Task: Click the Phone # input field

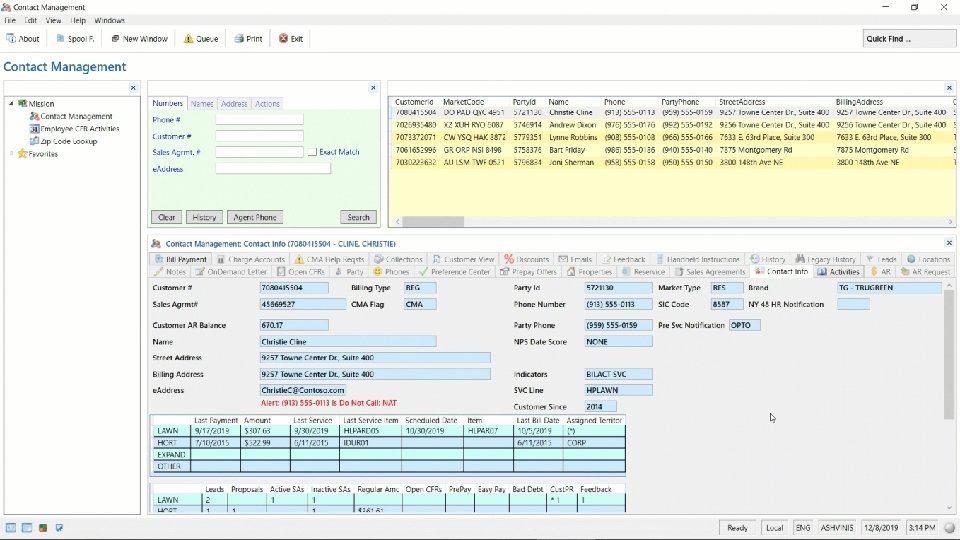Action: (x=259, y=119)
